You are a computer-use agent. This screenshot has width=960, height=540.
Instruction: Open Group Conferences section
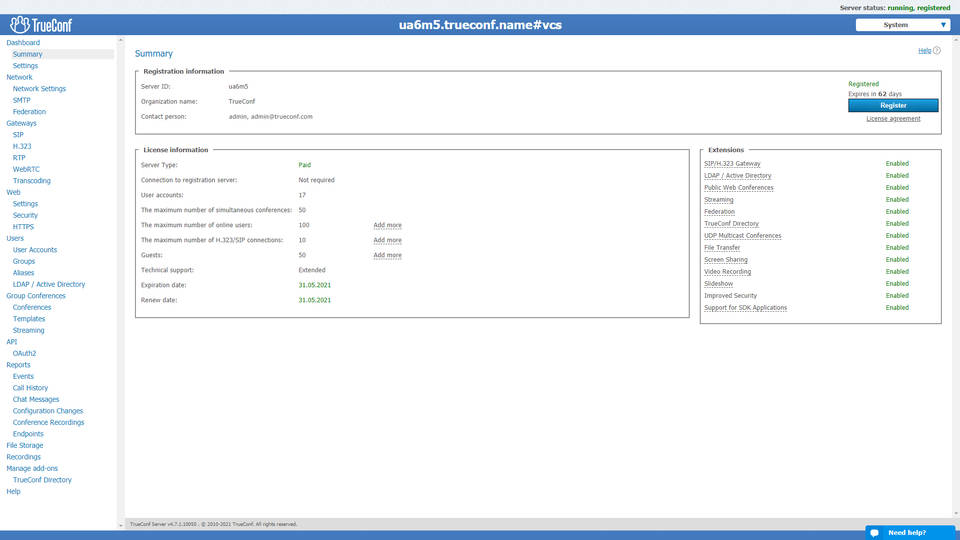(36, 296)
